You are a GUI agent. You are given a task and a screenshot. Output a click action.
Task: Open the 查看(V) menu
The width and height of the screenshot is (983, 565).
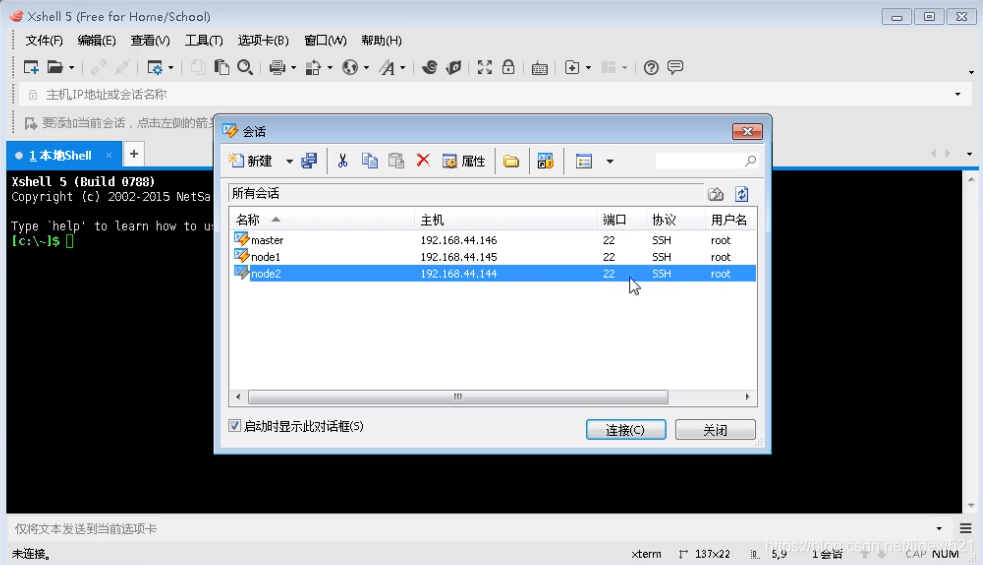pos(150,41)
